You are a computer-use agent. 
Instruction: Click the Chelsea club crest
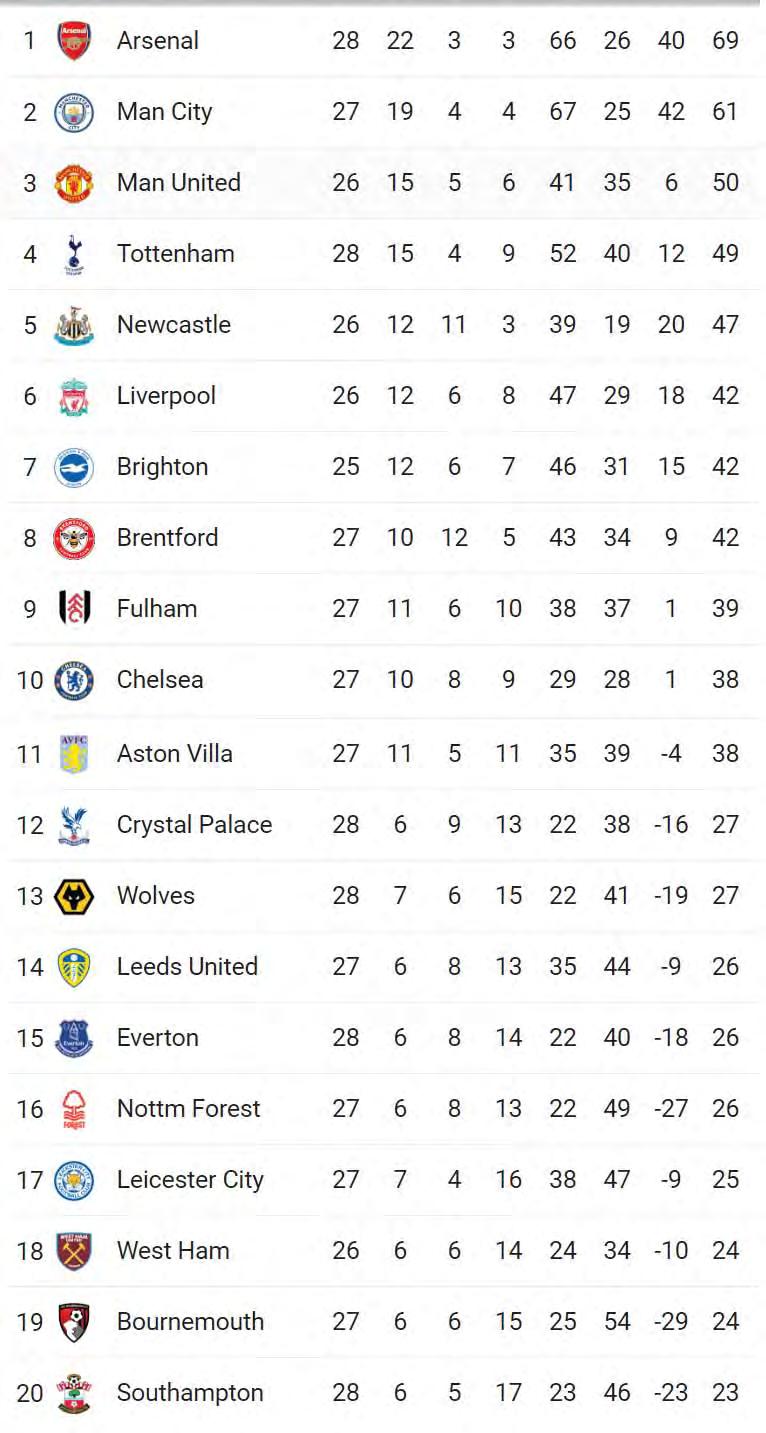click(73, 680)
